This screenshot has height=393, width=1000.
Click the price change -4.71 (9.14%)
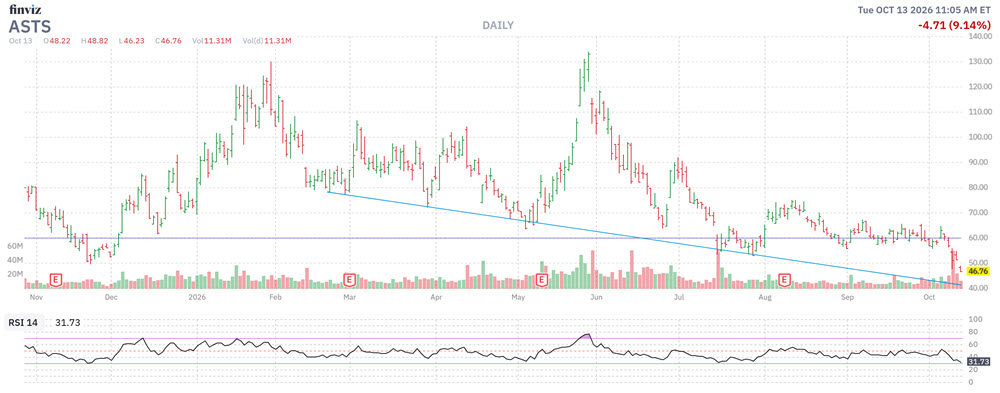coord(955,26)
